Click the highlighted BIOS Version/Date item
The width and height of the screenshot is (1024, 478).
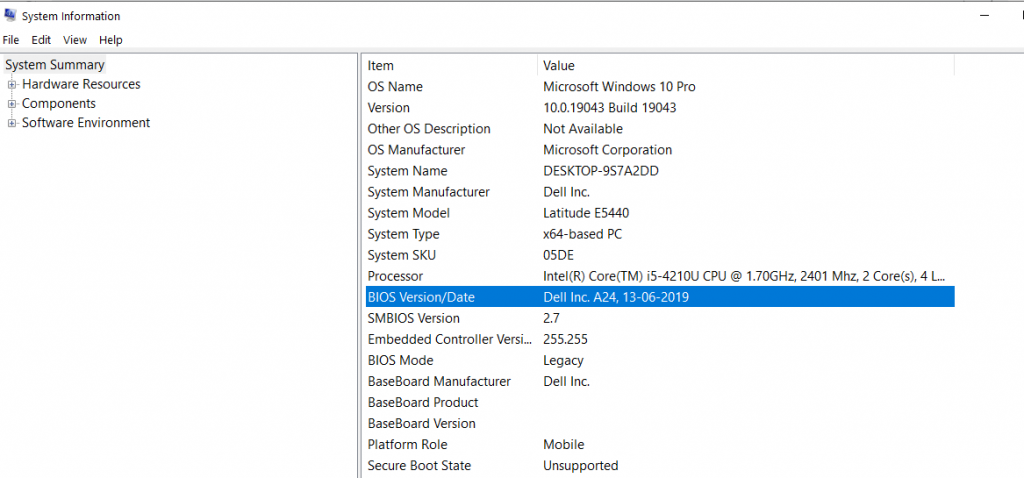pyautogui.click(x=421, y=297)
